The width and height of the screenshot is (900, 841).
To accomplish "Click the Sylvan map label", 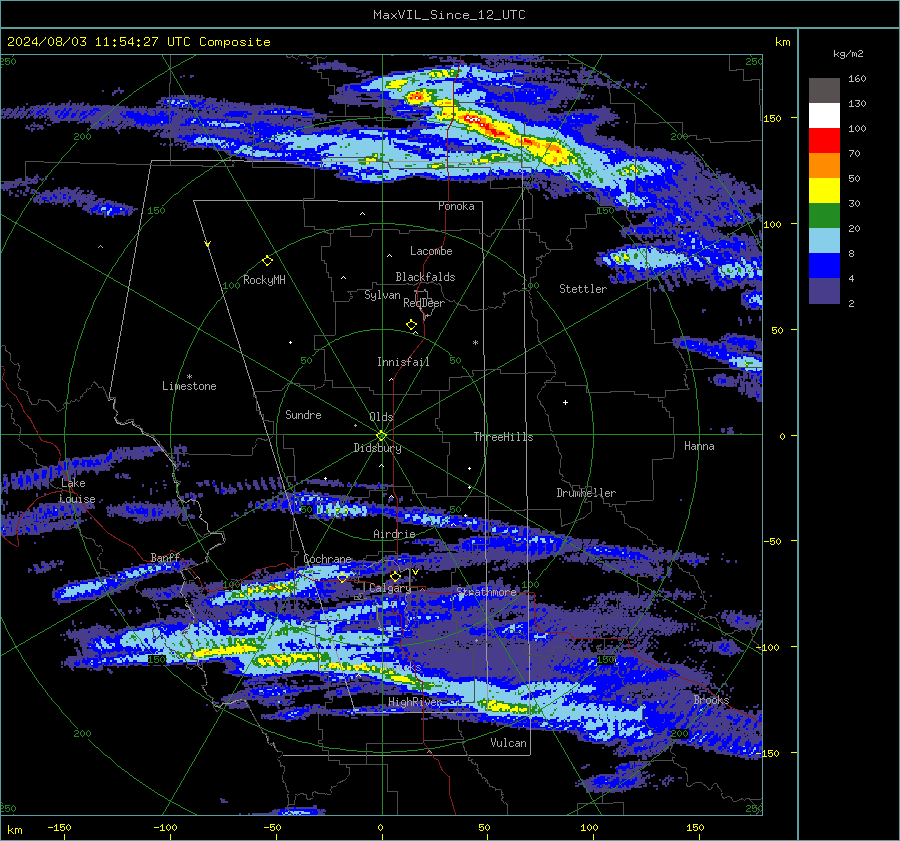I will click(382, 295).
